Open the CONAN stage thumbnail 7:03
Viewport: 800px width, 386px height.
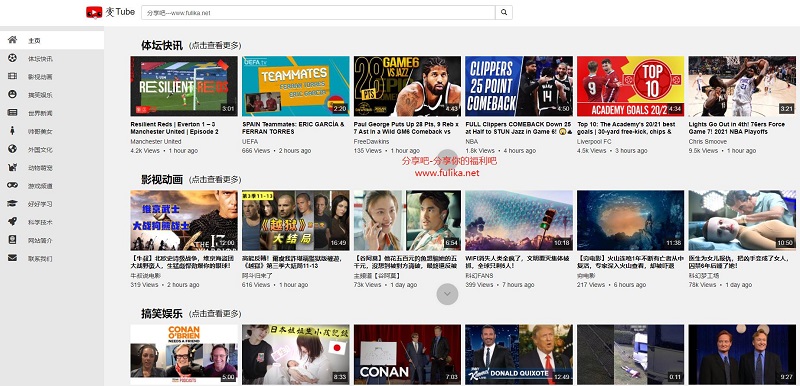click(407, 354)
